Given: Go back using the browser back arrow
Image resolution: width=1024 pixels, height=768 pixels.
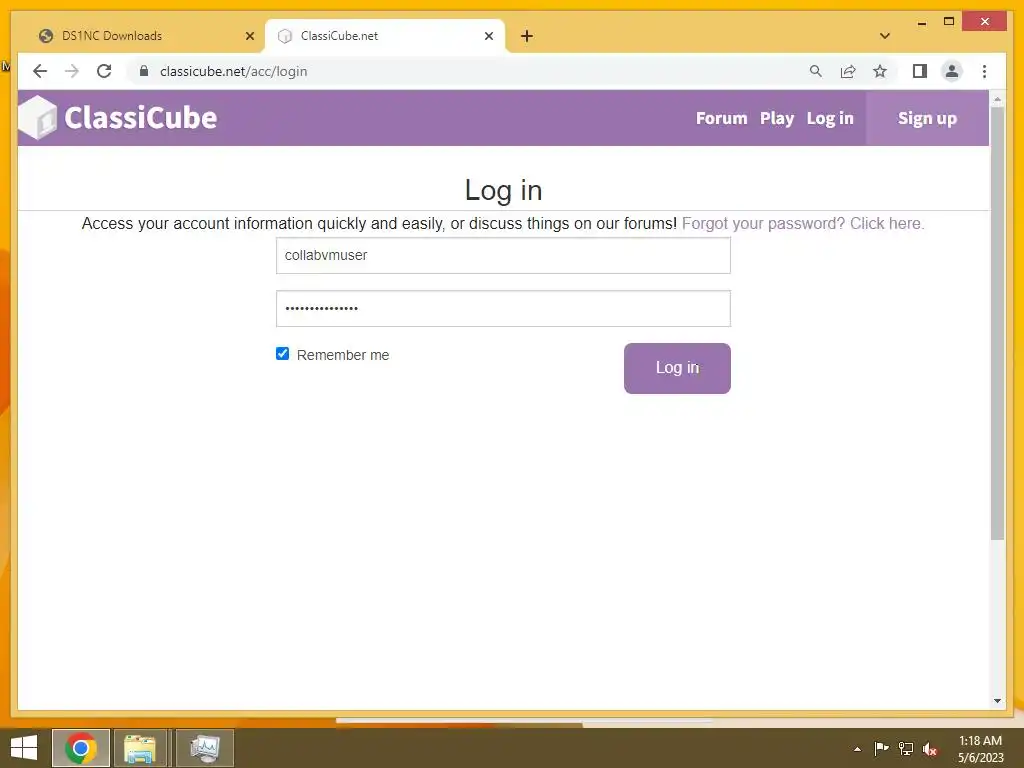Looking at the screenshot, I should coord(40,71).
